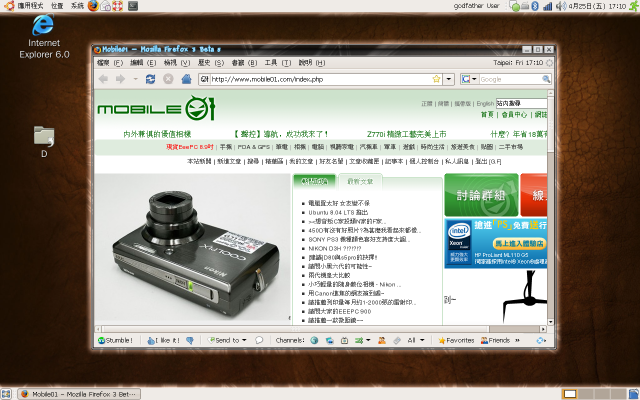
Task: Click the Google search box
Action: 510,79
